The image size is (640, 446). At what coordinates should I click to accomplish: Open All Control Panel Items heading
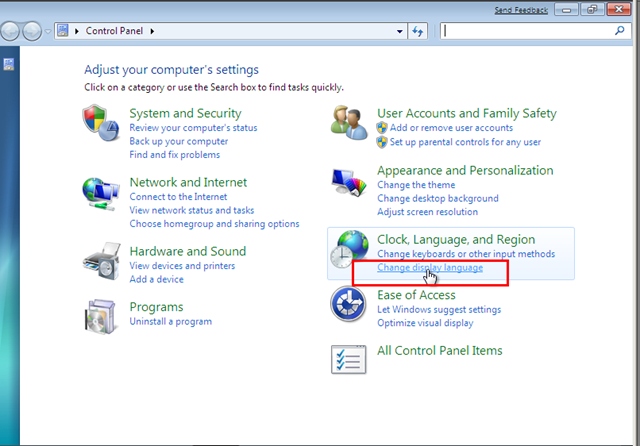click(440, 351)
